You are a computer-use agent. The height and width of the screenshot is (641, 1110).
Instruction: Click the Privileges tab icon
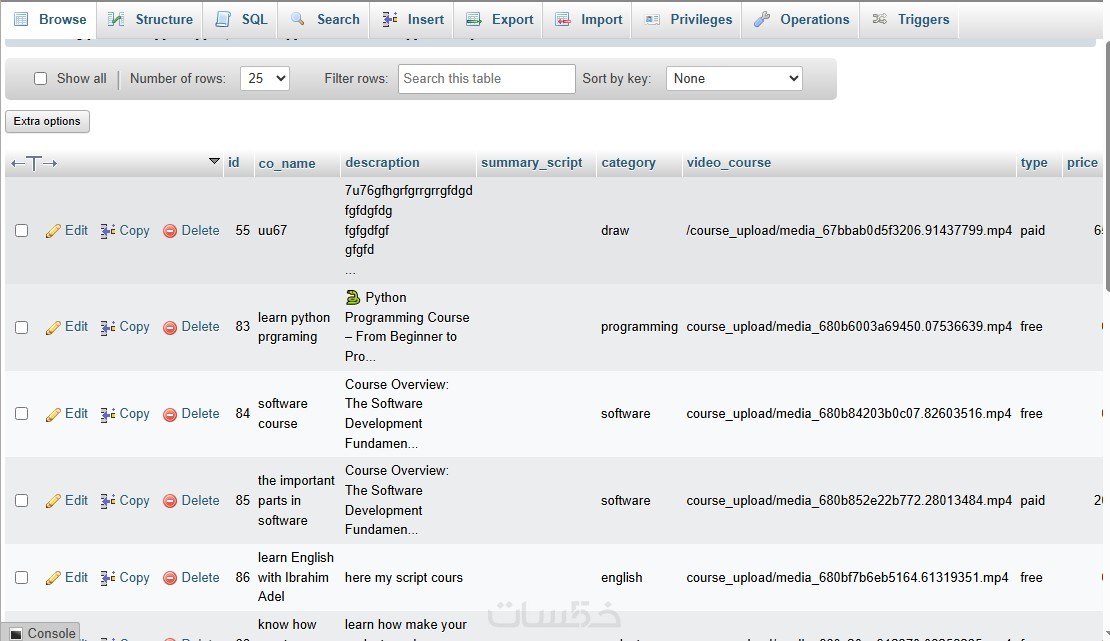click(x=652, y=19)
